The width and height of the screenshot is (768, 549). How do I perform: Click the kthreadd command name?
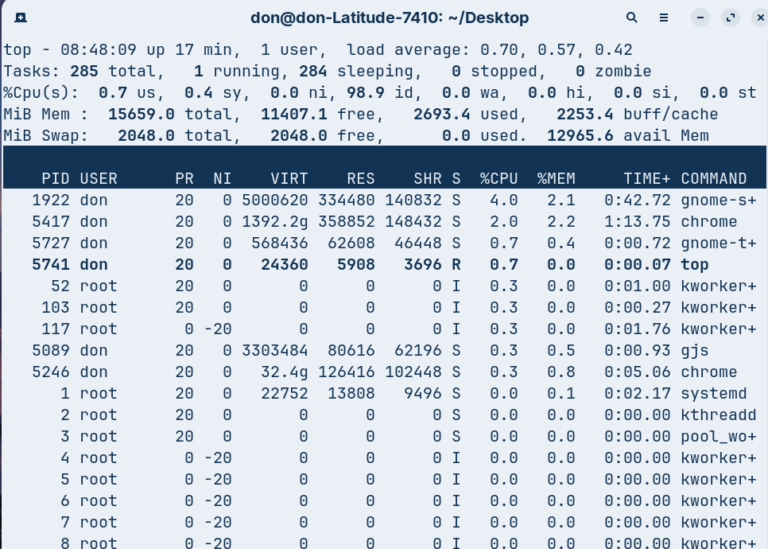point(719,415)
